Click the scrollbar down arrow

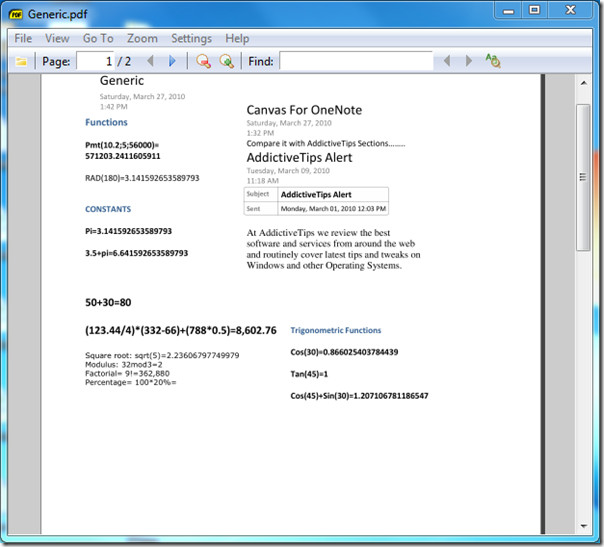tap(584, 526)
